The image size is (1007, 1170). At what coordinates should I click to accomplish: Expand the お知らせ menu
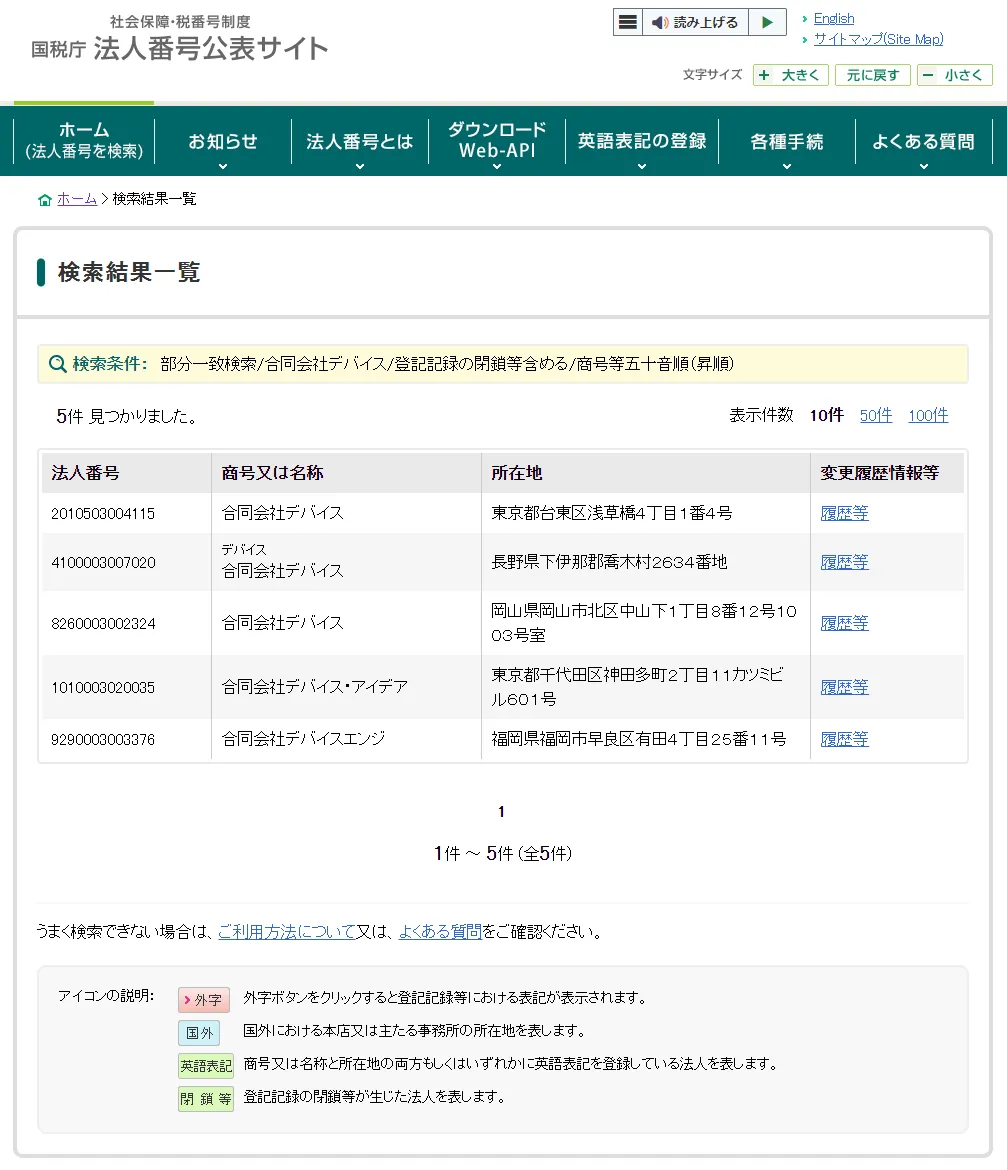223,142
